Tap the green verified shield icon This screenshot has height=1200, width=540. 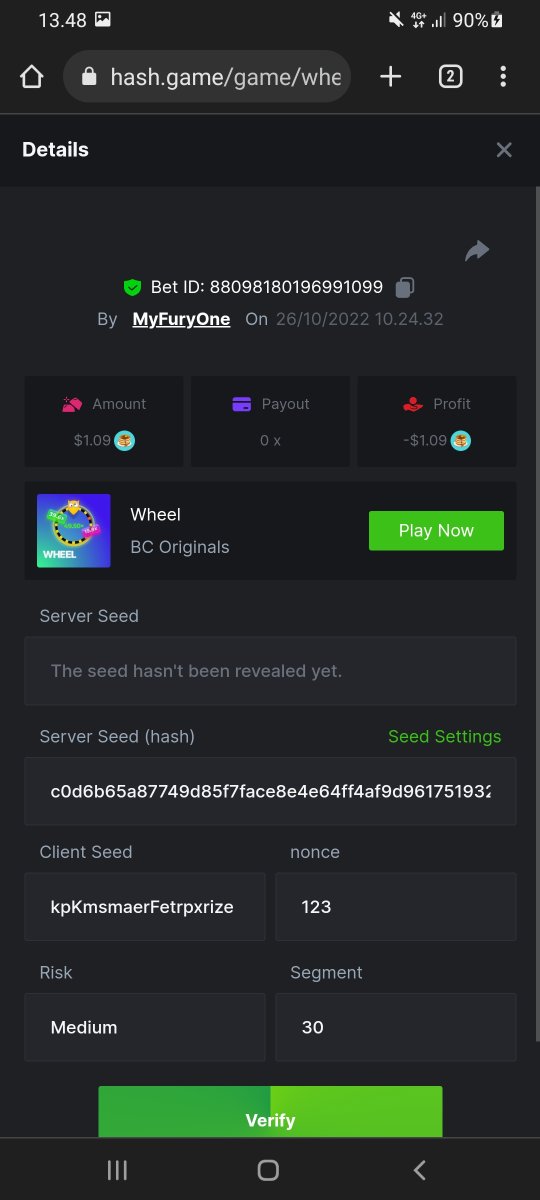click(x=132, y=288)
